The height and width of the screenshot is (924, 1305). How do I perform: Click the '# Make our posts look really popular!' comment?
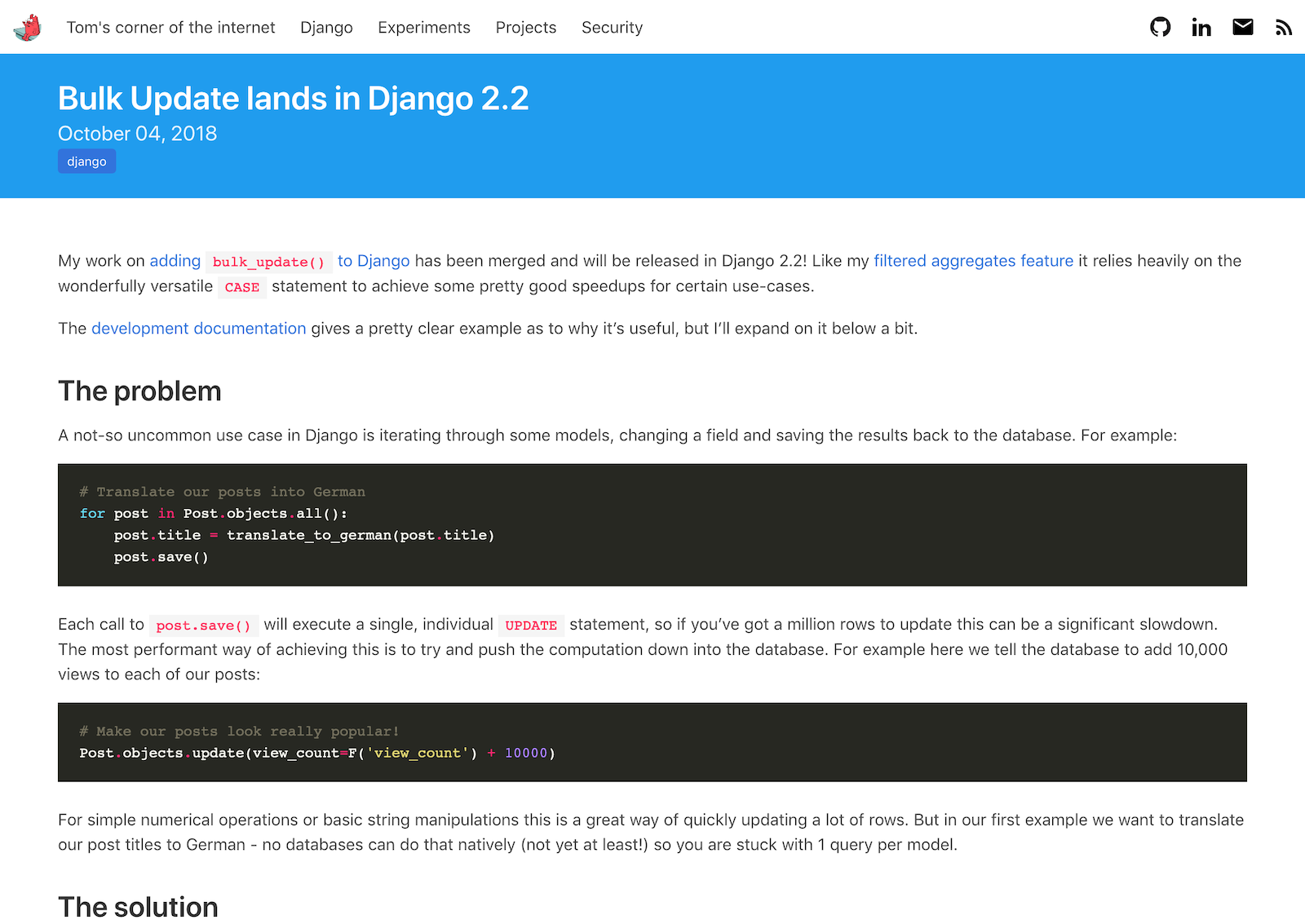240,732
